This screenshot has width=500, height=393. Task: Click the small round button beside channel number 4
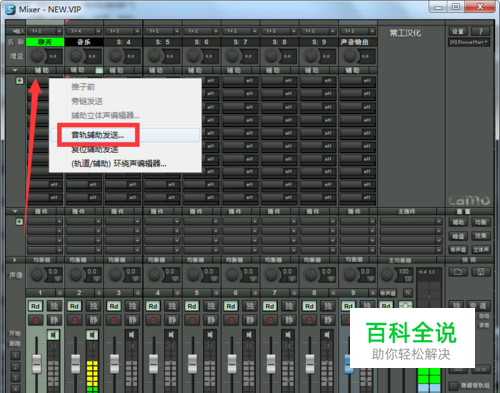coord(177,293)
